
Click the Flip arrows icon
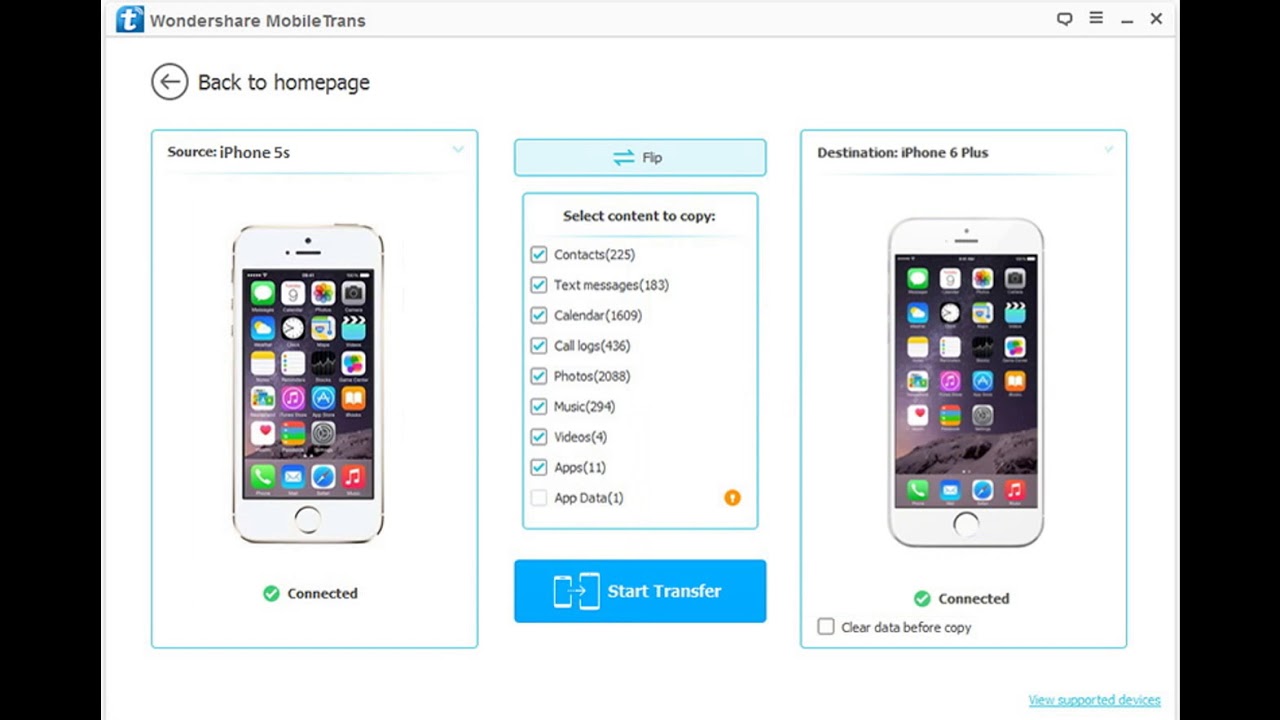(x=624, y=157)
